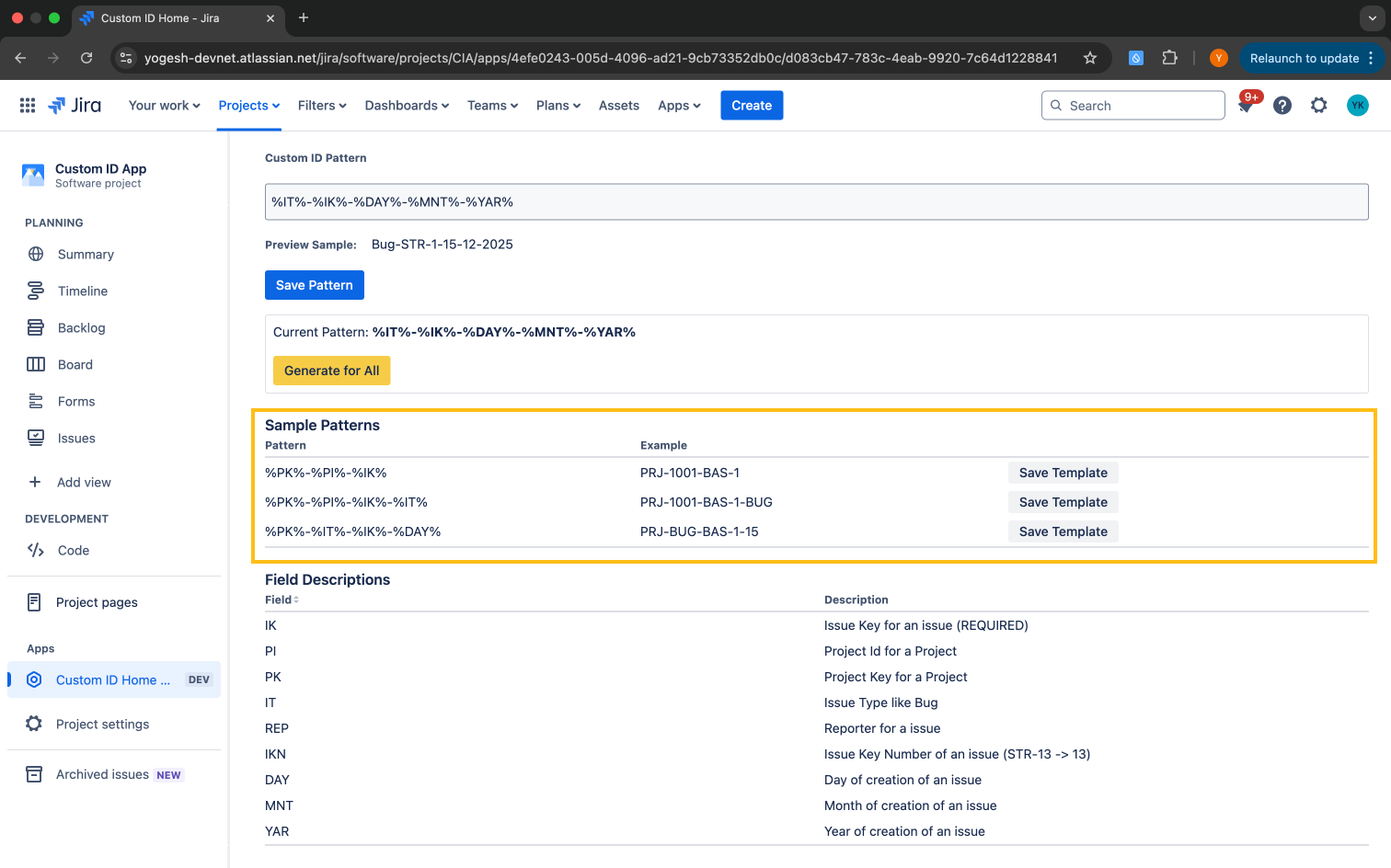This screenshot has width=1391, height=868.
Task: Click the Save Pattern button
Action: point(315,285)
